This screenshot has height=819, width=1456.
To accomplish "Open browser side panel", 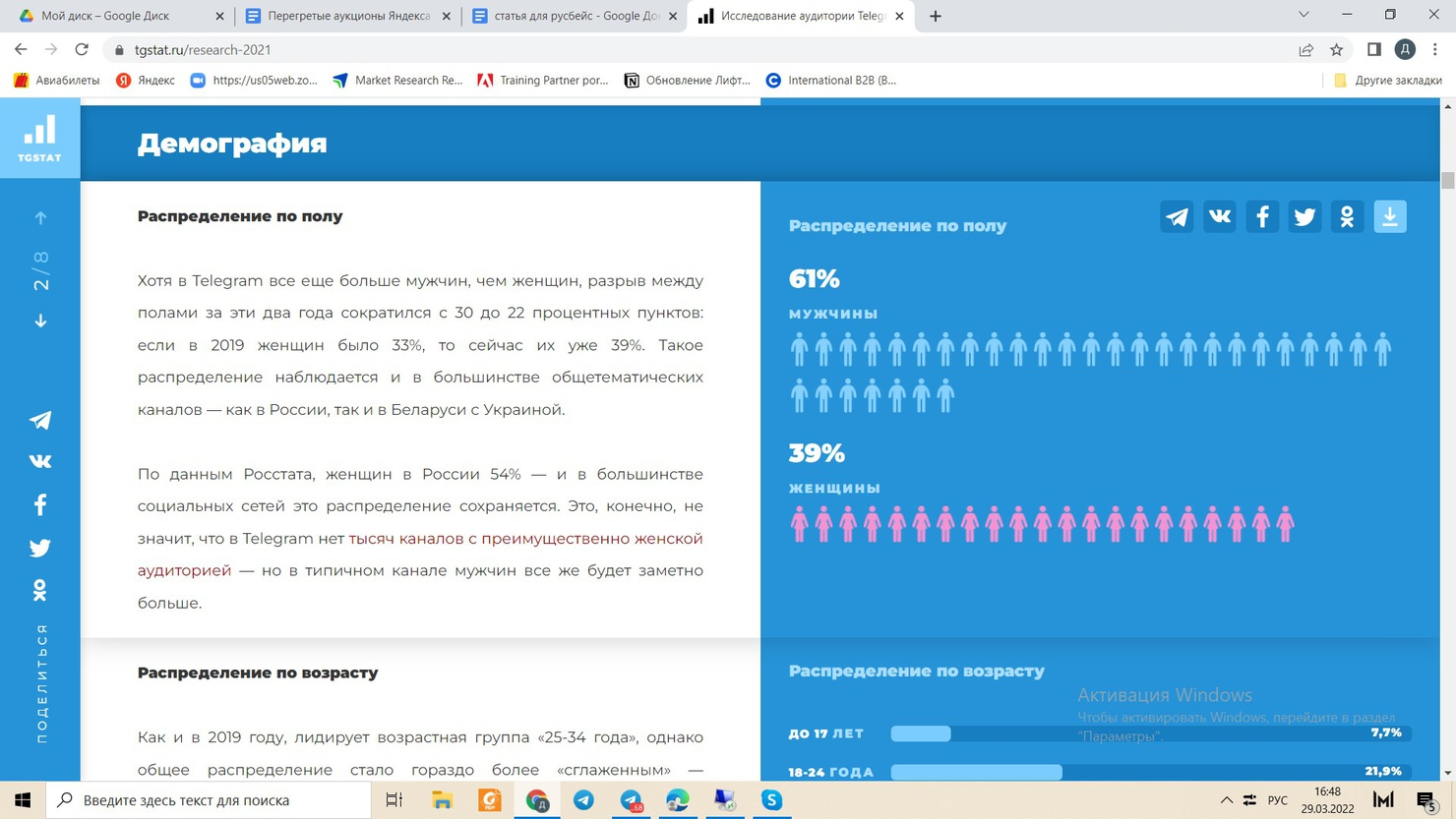I will coord(1374,49).
